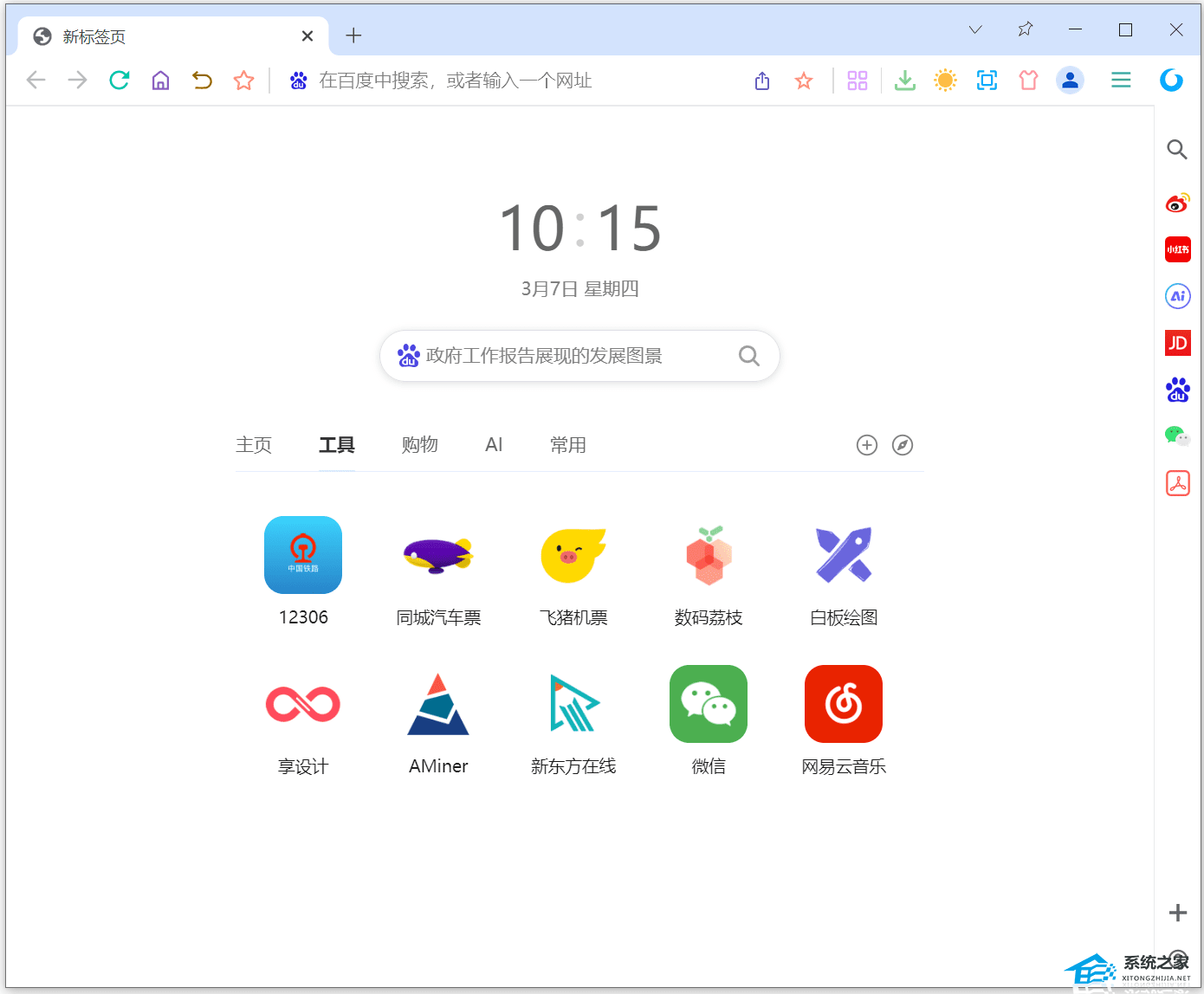The image size is (1204, 994).
Task: Click the screenshot capture icon
Action: 987,81
